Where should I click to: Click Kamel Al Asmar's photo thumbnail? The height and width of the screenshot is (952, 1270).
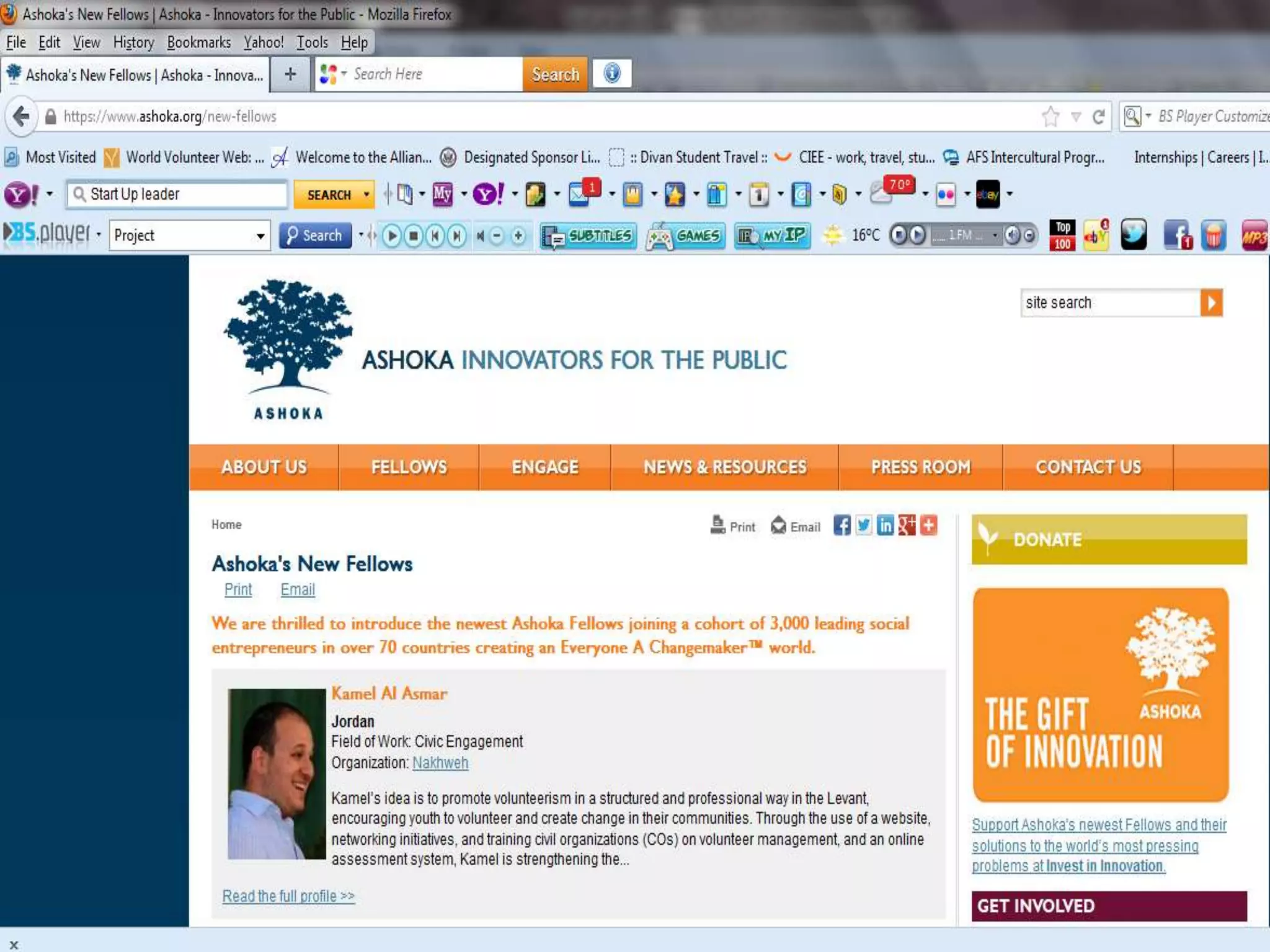pyautogui.click(x=277, y=773)
